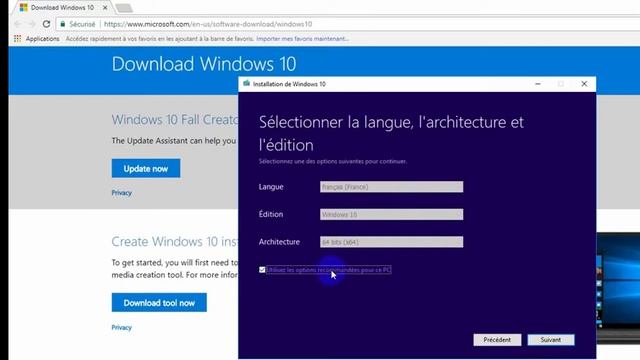The image size is (640, 360).
Task: Open the Applications grid icon in bookmarks bar
Action: tap(17, 39)
